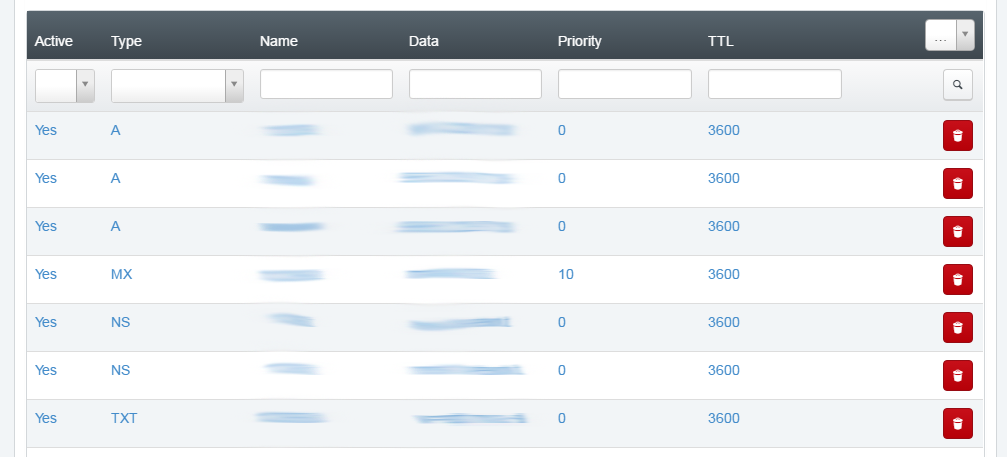The image size is (1007, 457).
Task: Click priority value 10 of MX record
Action: (566, 274)
